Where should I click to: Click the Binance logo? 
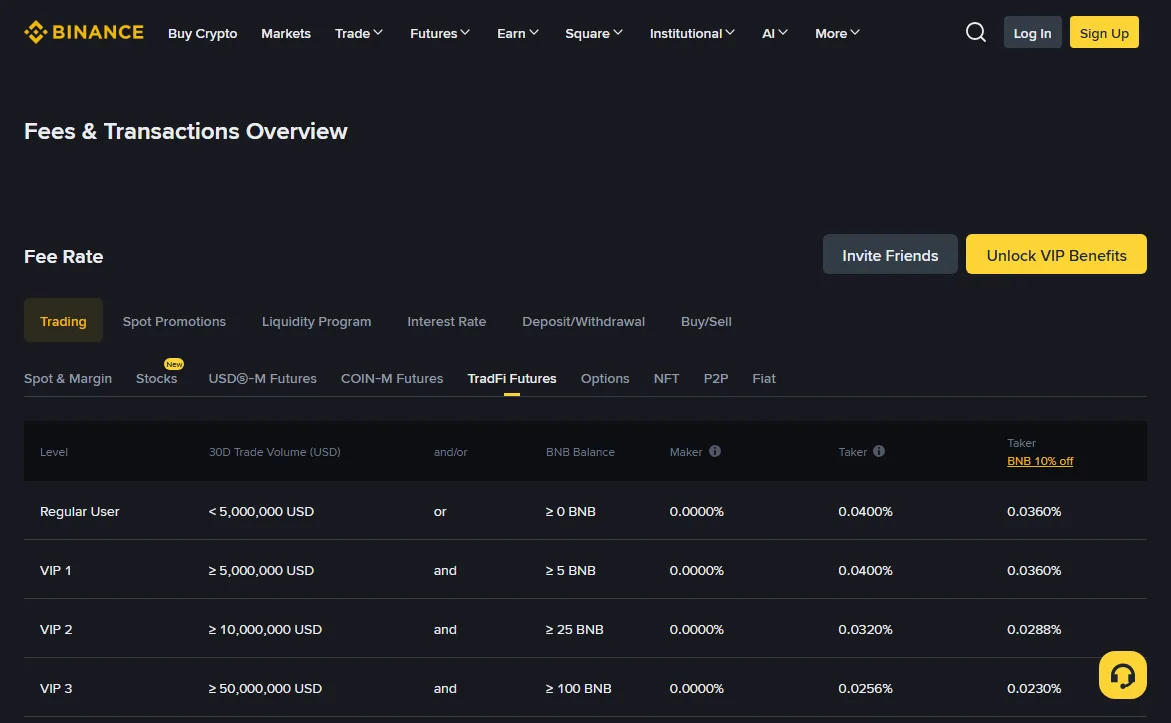(84, 32)
